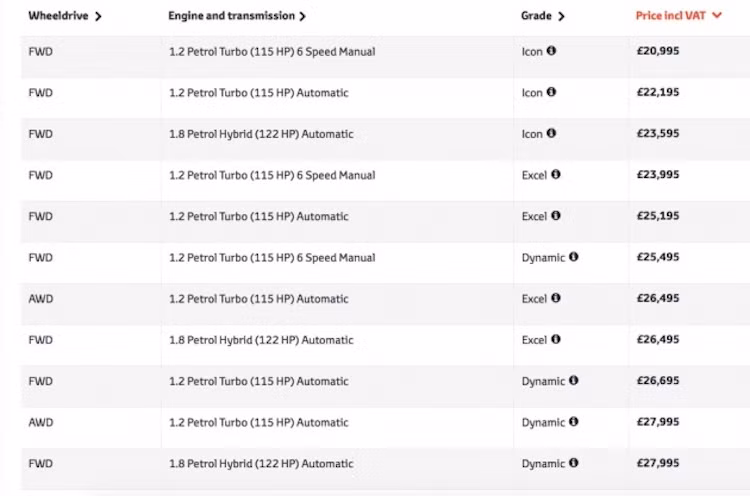Sort by Engine and transmission header
Image resolution: width=750 pixels, height=496 pixels.
coord(237,16)
